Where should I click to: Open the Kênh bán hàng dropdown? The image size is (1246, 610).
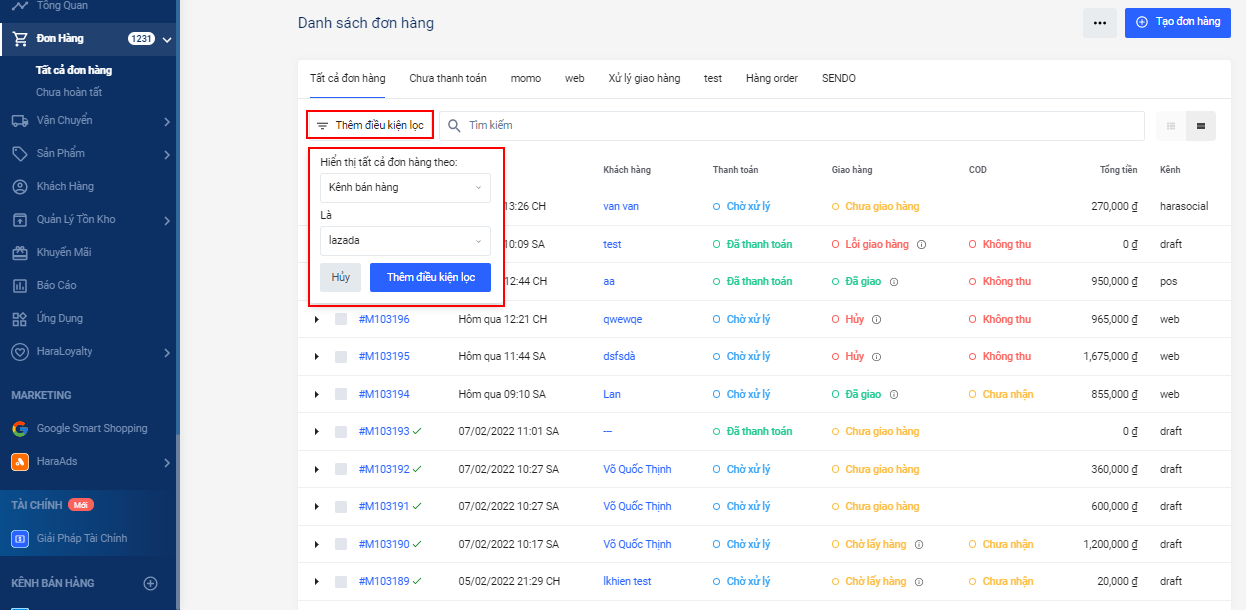coord(405,188)
